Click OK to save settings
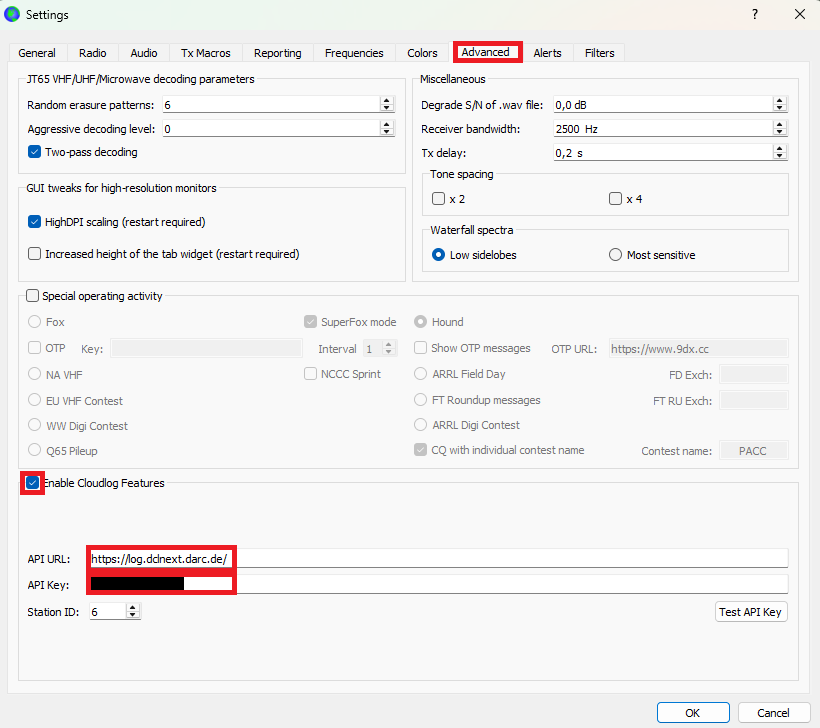Viewport: 820px width, 728px height. 692,713
